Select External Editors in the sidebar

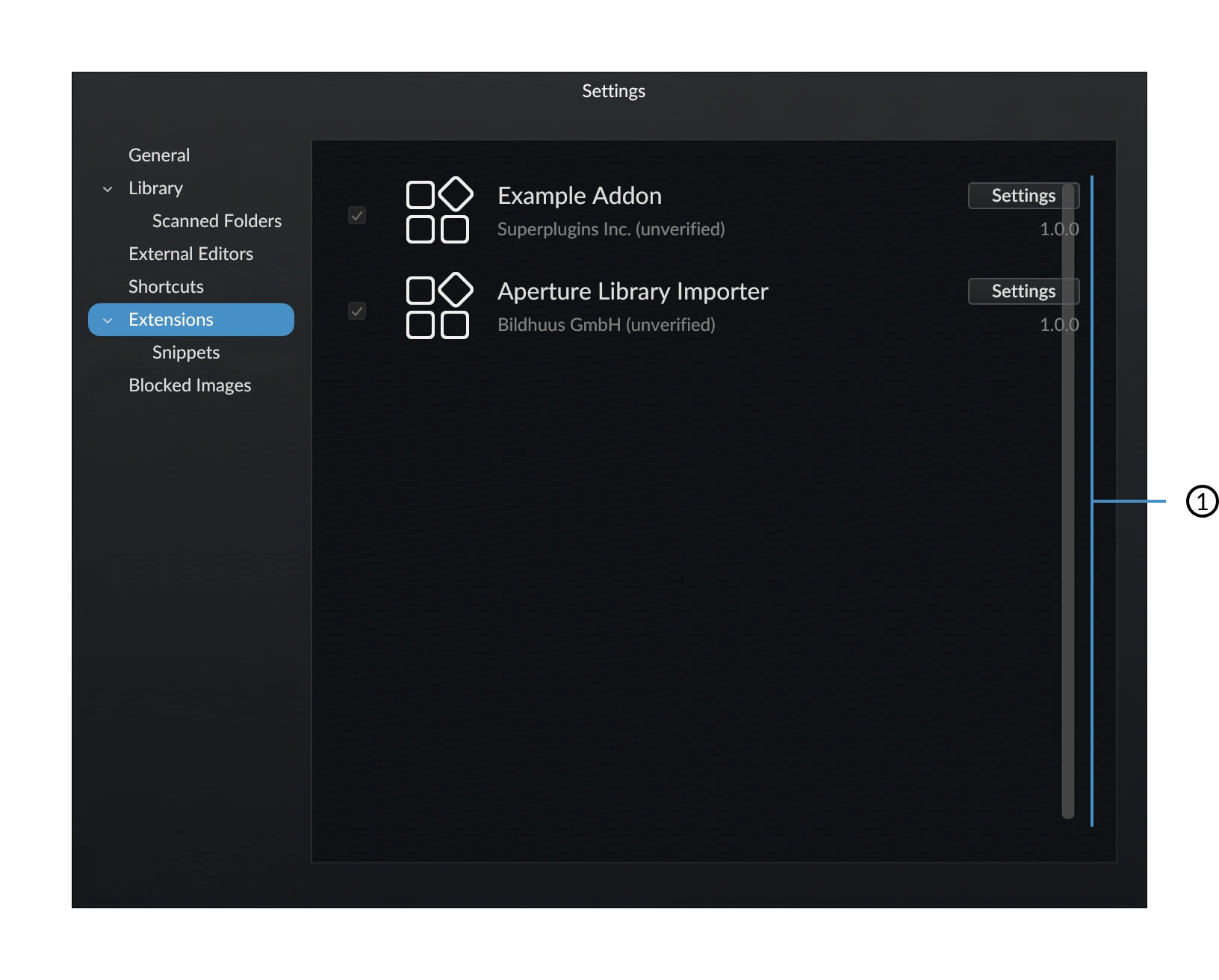pyautogui.click(x=191, y=253)
